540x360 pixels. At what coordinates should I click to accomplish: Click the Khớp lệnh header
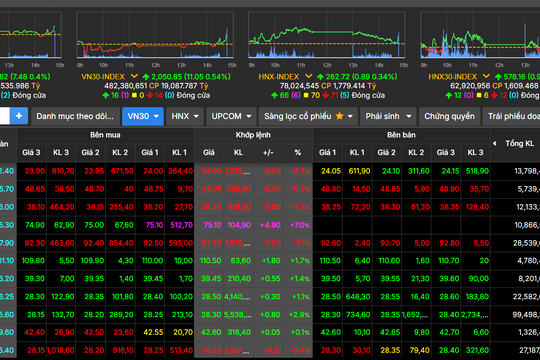(253, 135)
